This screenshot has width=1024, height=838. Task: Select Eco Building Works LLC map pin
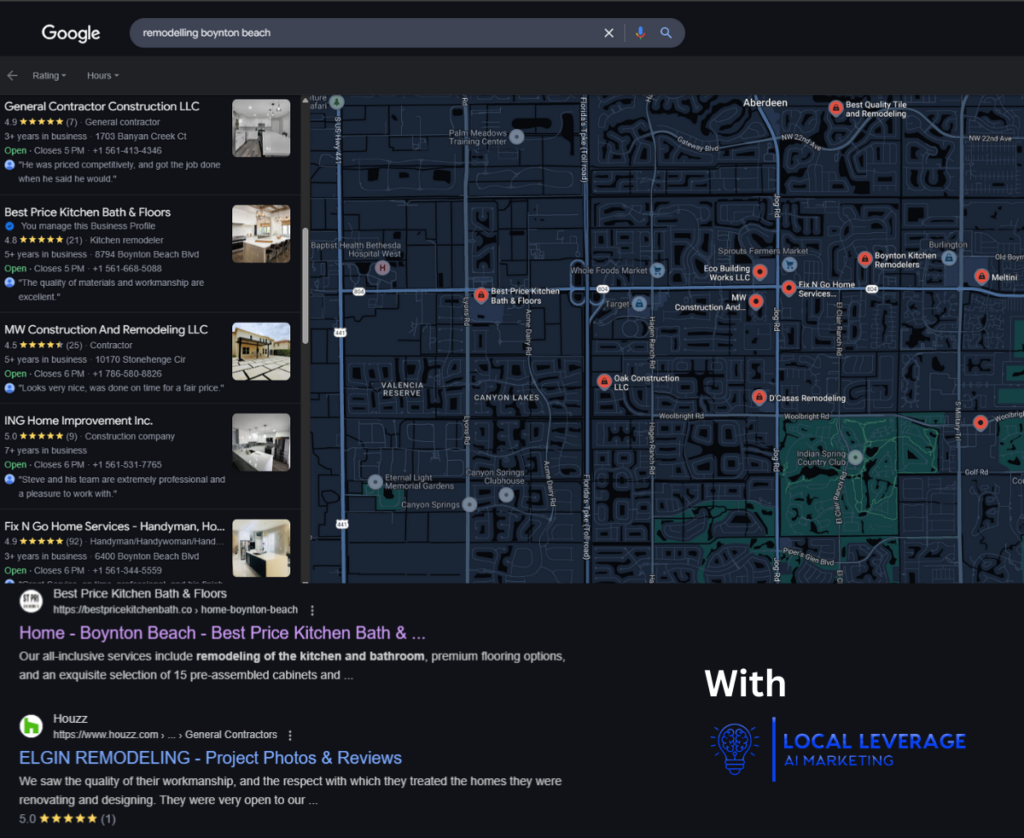tap(760, 272)
